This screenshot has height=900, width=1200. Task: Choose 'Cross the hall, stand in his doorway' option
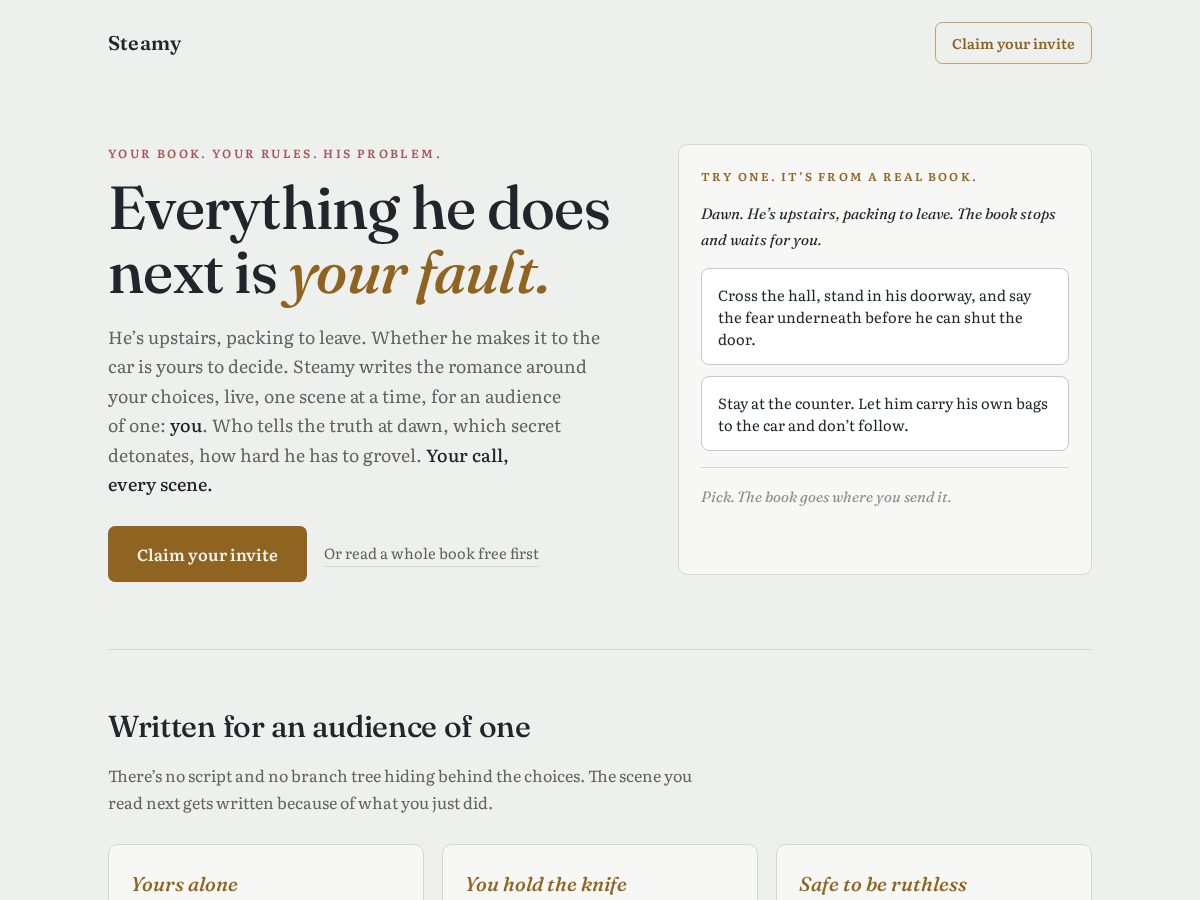coord(885,317)
